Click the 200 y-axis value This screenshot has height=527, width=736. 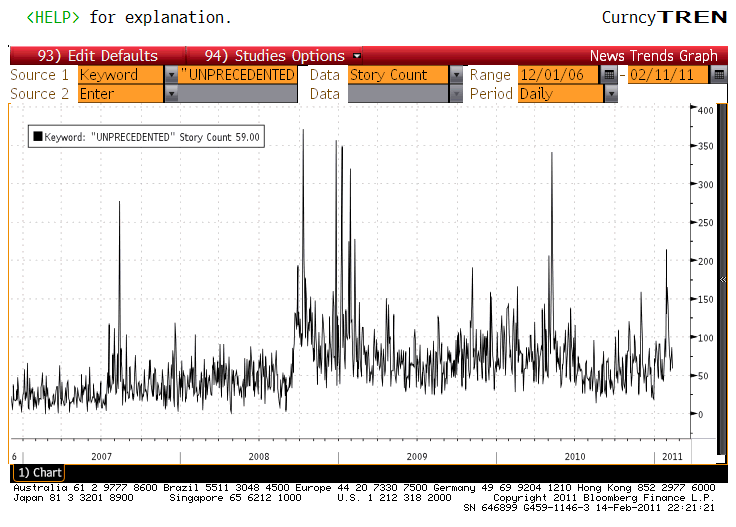[705, 261]
